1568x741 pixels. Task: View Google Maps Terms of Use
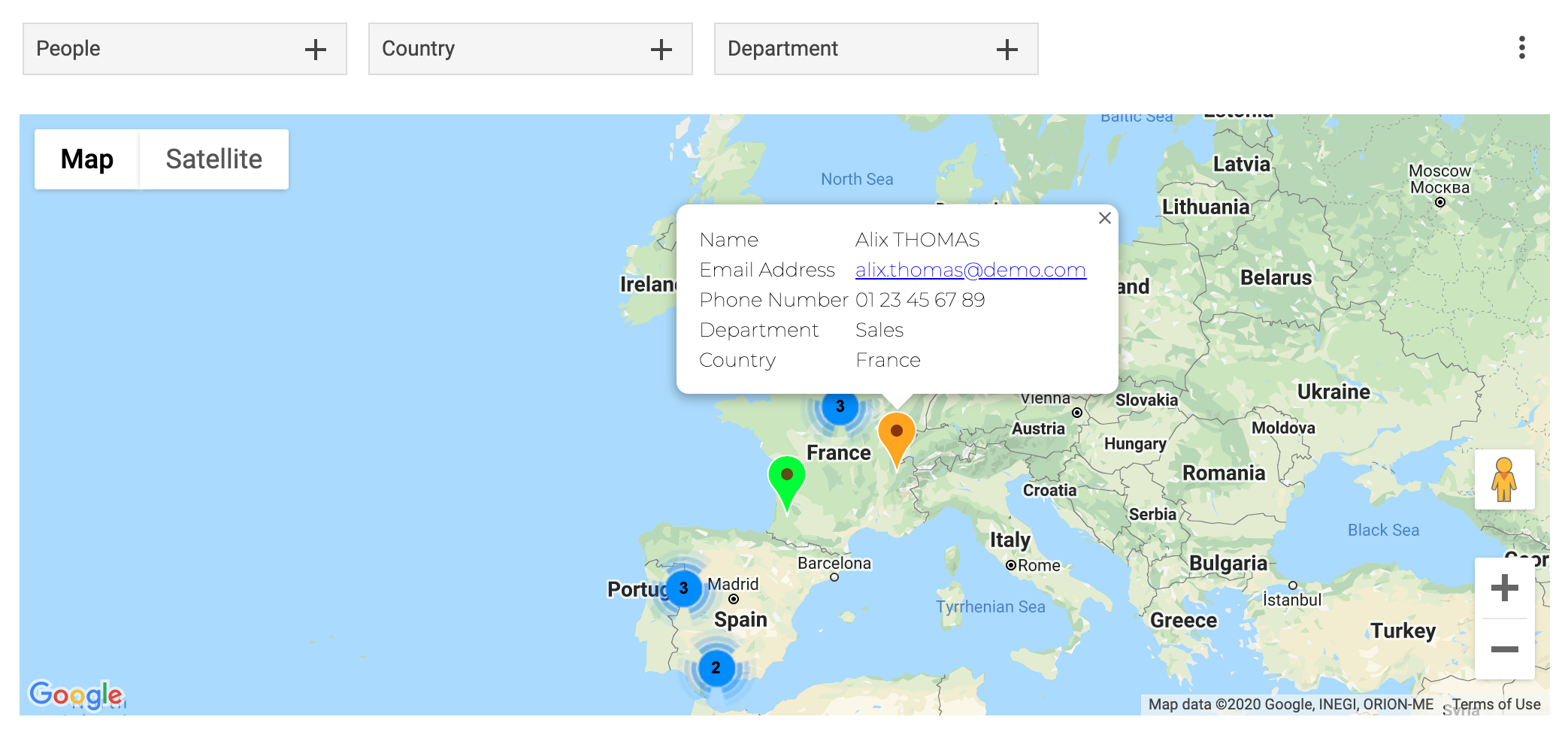pyautogui.click(x=1497, y=704)
